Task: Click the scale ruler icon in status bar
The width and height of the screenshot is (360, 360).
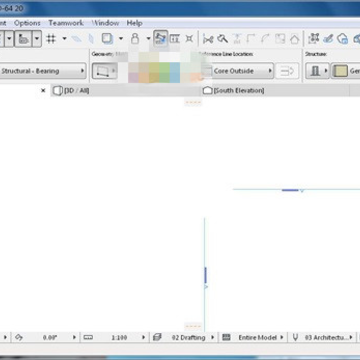Action: (88, 337)
